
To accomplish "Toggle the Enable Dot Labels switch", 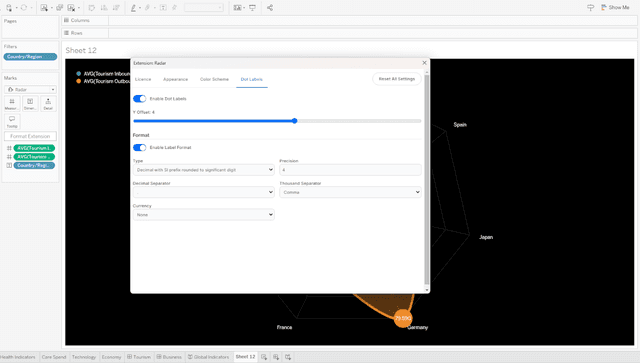I will pos(140,98).
